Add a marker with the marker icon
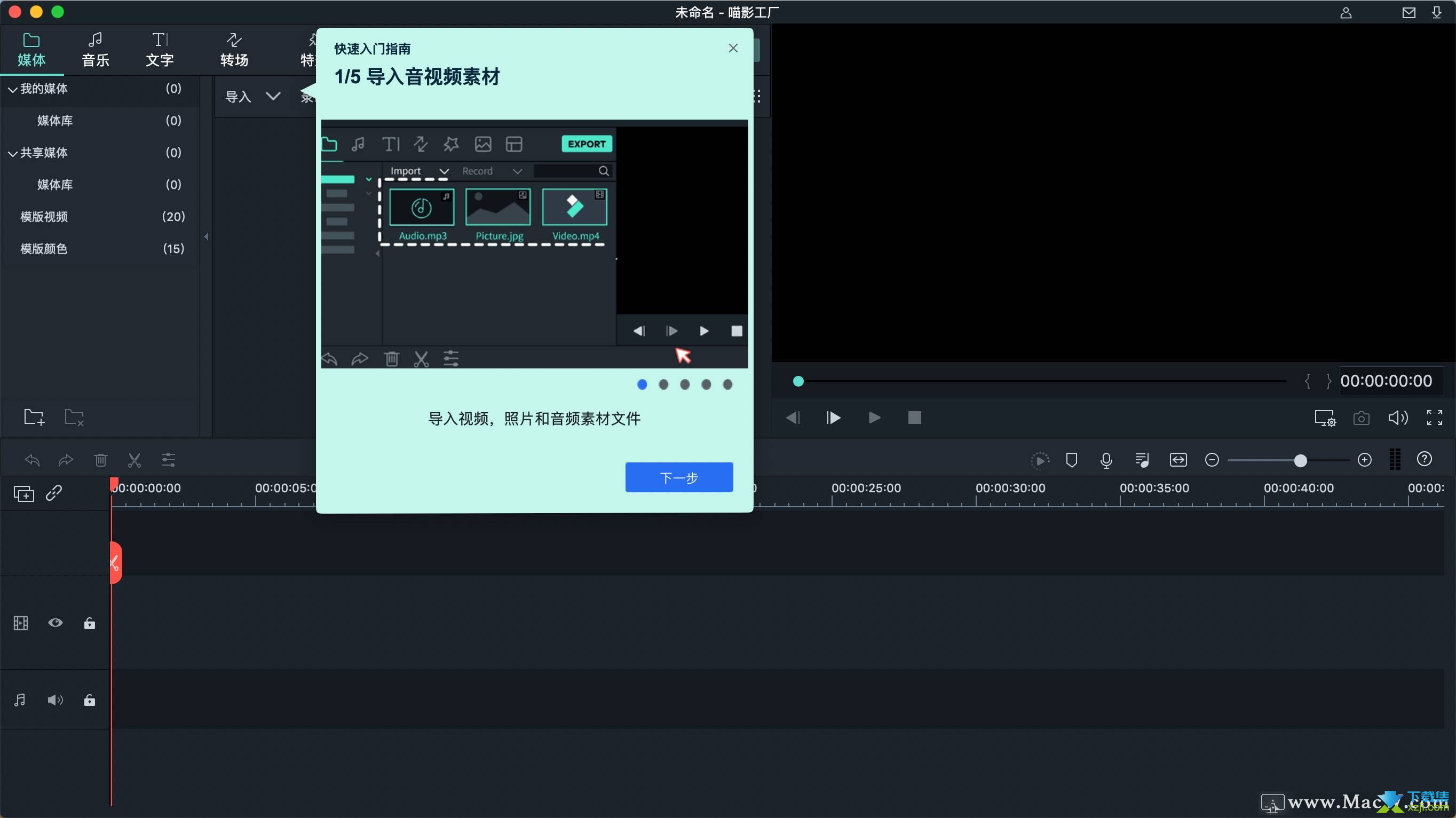Image resolution: width=1456 pixels, height=818 pixels. [x=1071, y=460]
